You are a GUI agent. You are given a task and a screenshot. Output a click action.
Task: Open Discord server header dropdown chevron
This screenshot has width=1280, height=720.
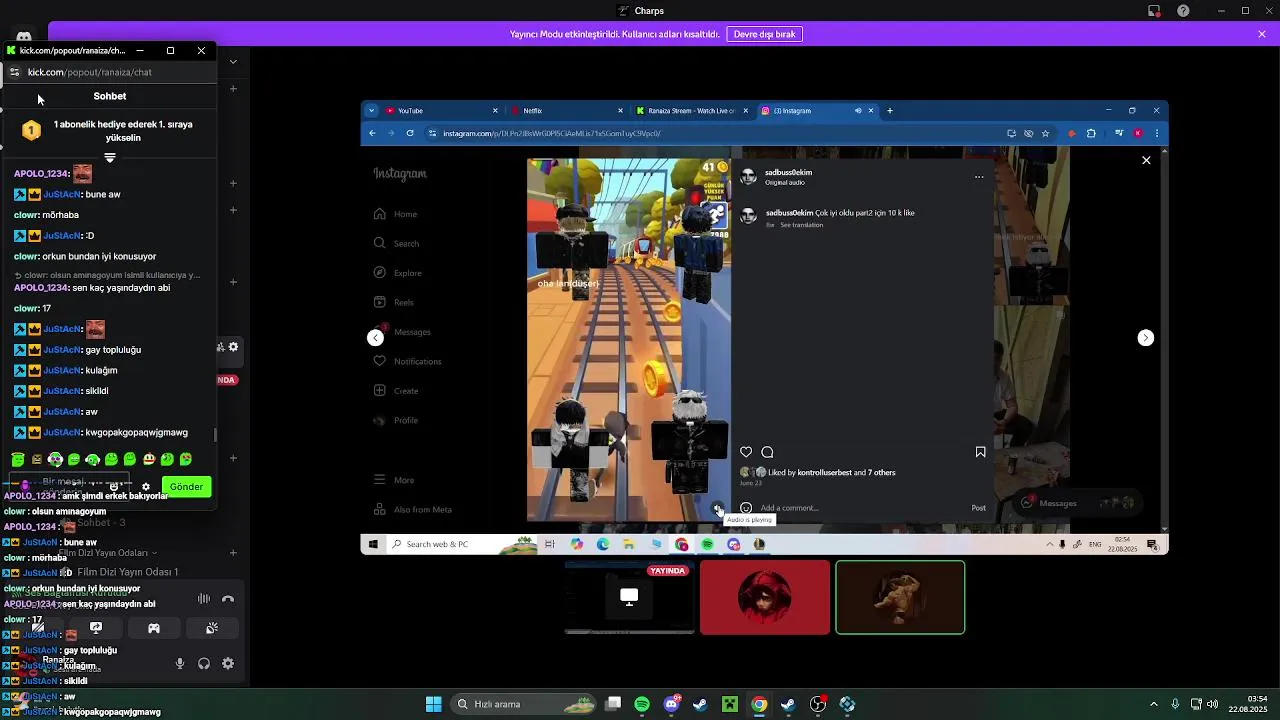point(233,61)
